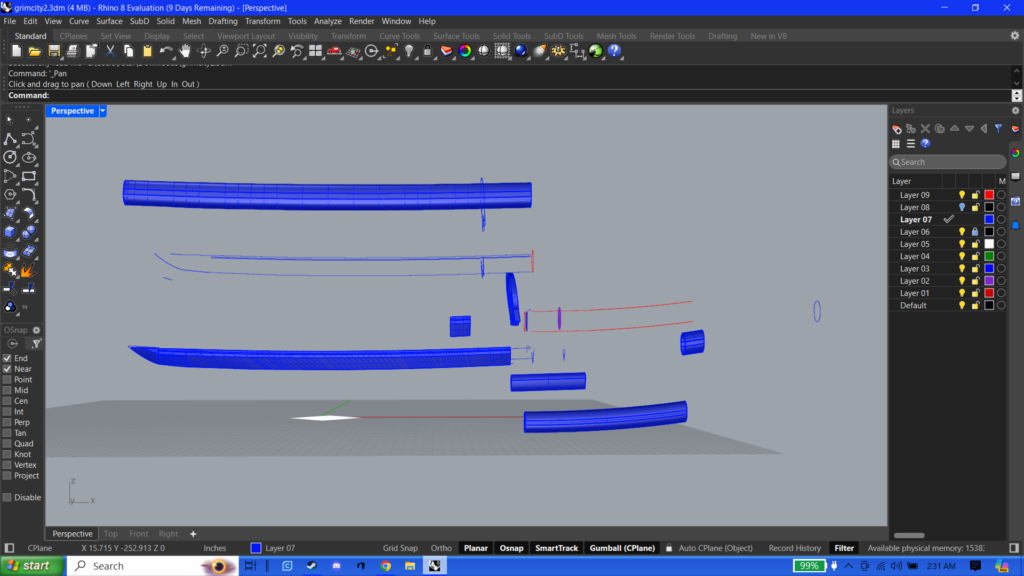This screenshot has width=1024, height=576.
Task: Click the Move Layer Up triangle icon
Action: [x=955, y=129]
